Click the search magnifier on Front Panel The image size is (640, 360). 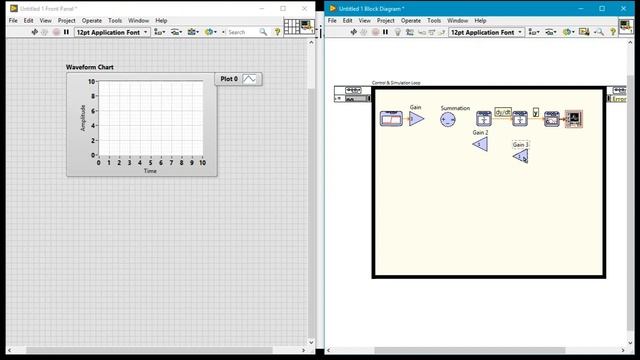pyautogui.click(x=263, y=32)
